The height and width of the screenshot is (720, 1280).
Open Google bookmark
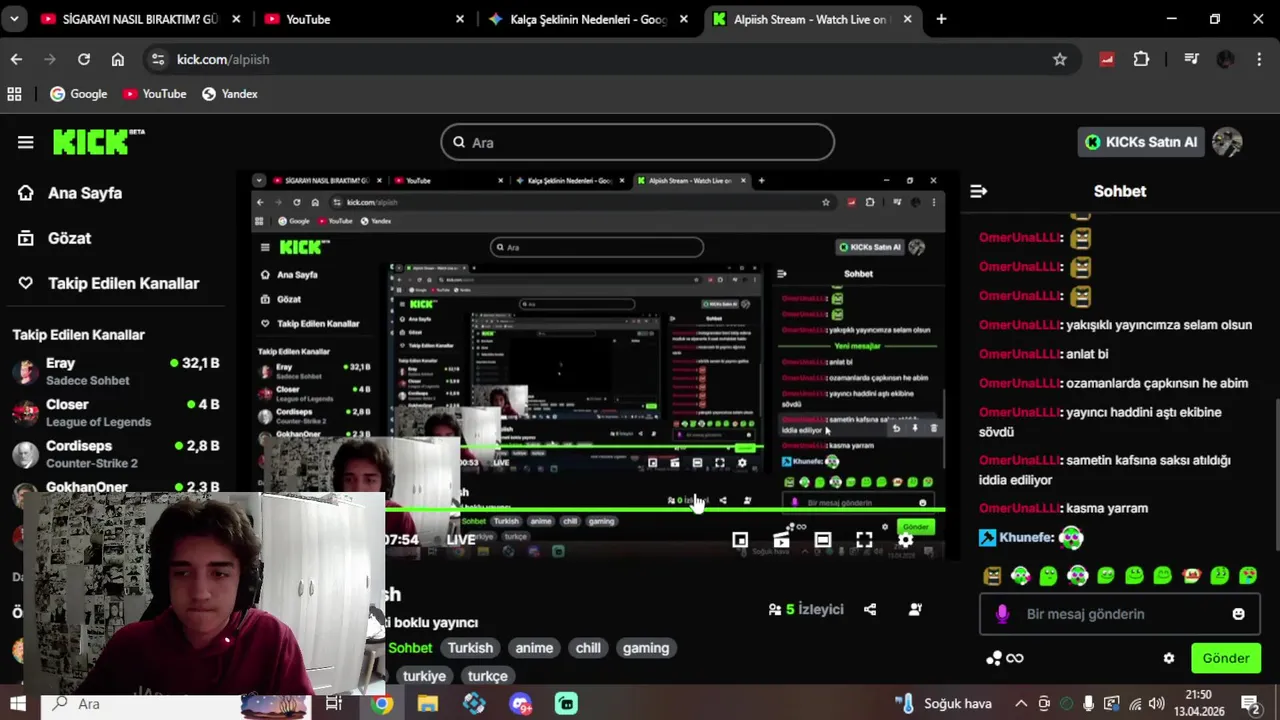(x=79, y=94)
